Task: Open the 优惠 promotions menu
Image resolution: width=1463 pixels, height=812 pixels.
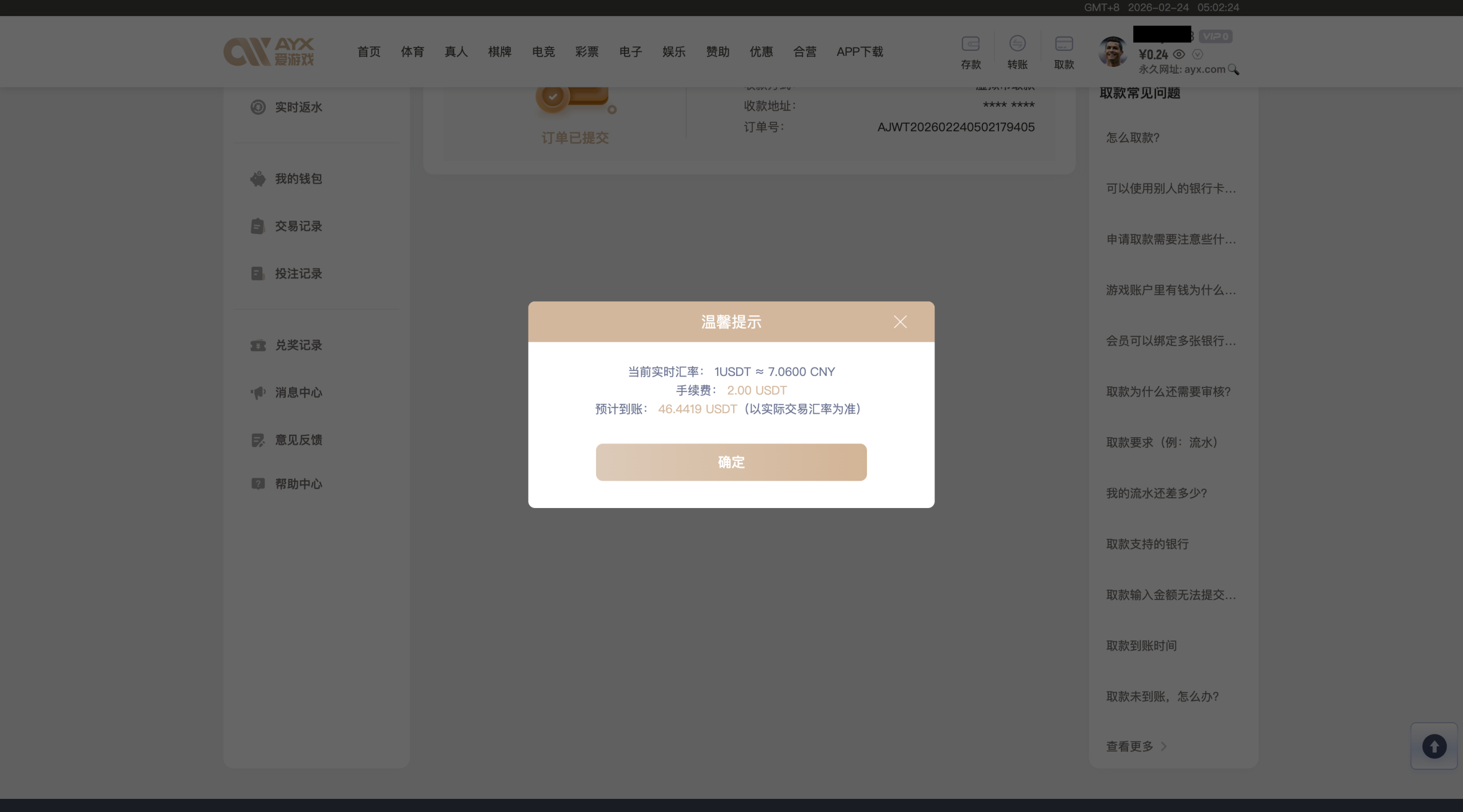Action: coord(761,52)
